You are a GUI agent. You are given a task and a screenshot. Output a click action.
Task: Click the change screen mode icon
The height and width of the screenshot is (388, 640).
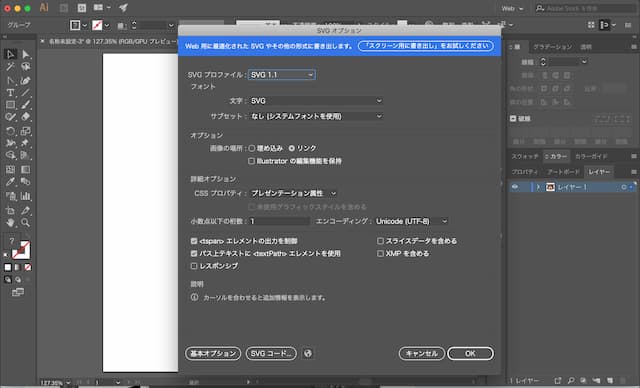click(x=18, y=292)
